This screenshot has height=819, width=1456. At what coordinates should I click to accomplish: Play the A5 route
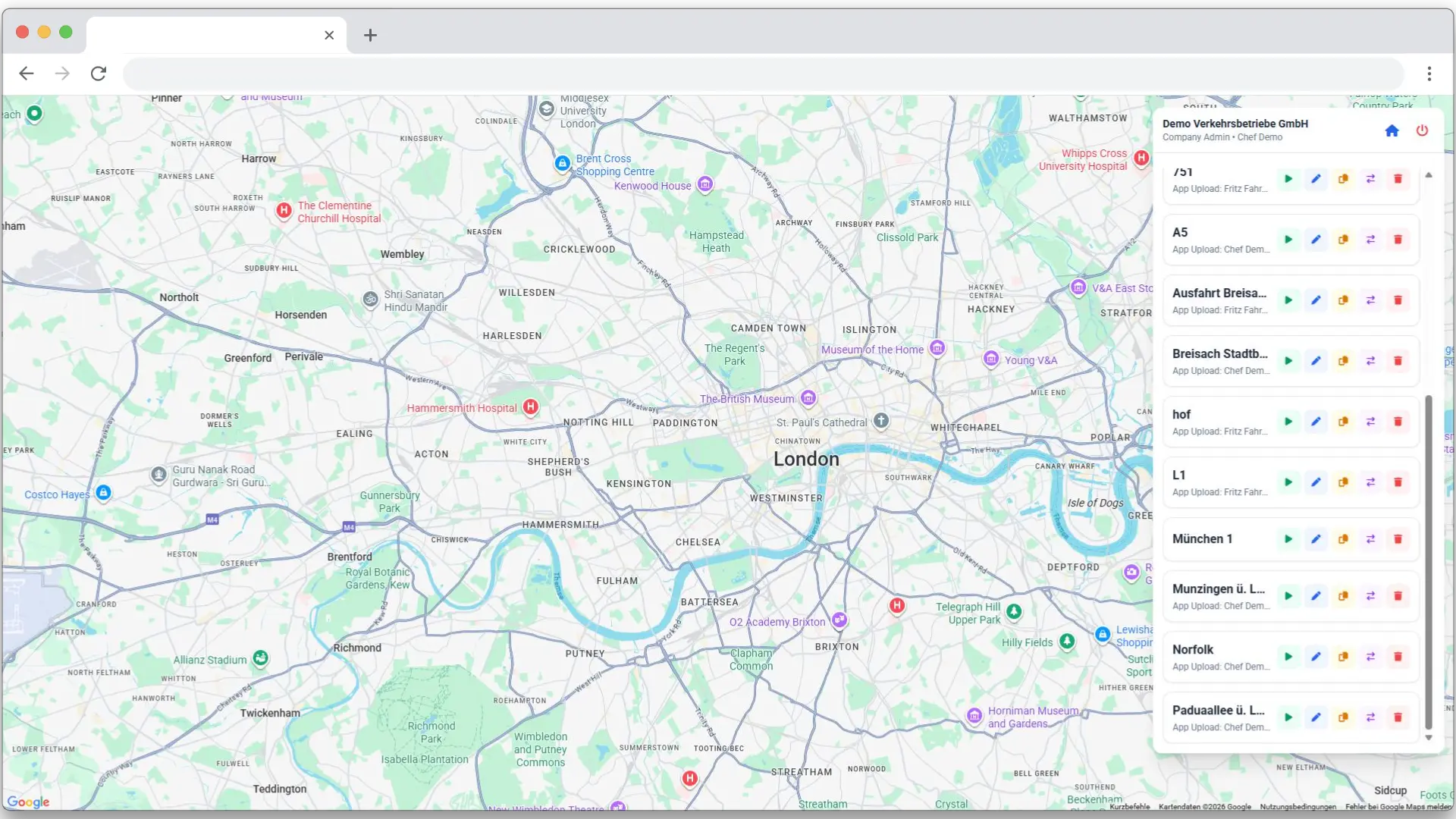pos(1288,240)
